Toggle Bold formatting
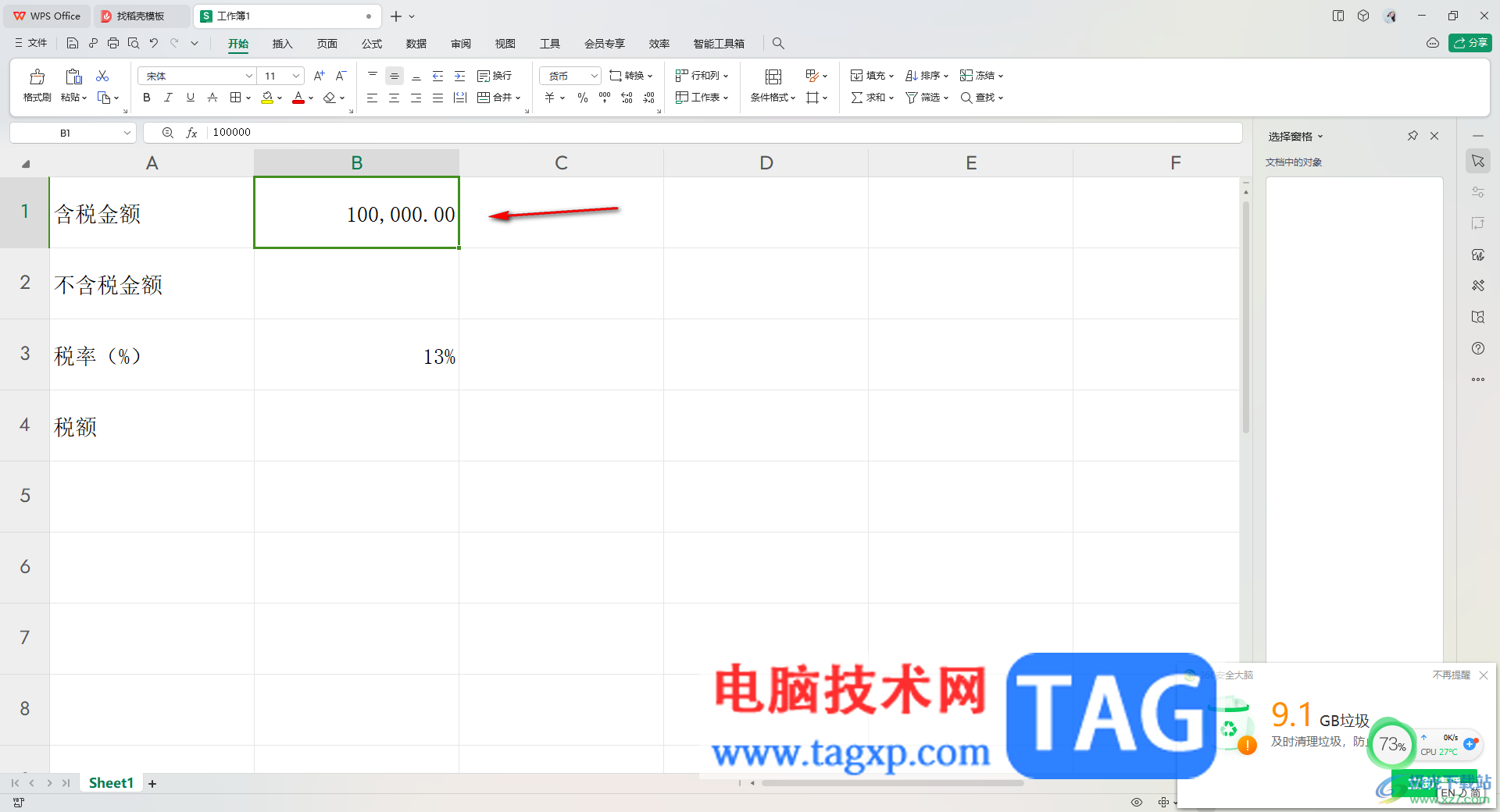The image size is (1500, 812). pos(146,98)
